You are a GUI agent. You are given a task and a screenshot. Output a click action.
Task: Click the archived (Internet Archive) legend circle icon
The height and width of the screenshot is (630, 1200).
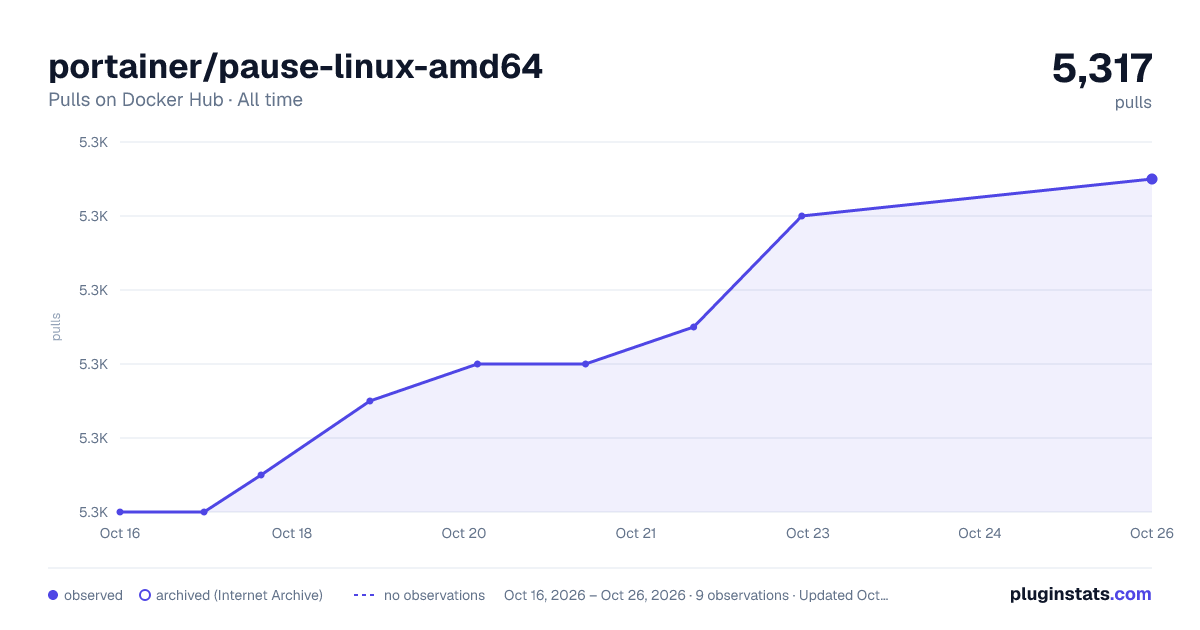(x=145, y=595)
